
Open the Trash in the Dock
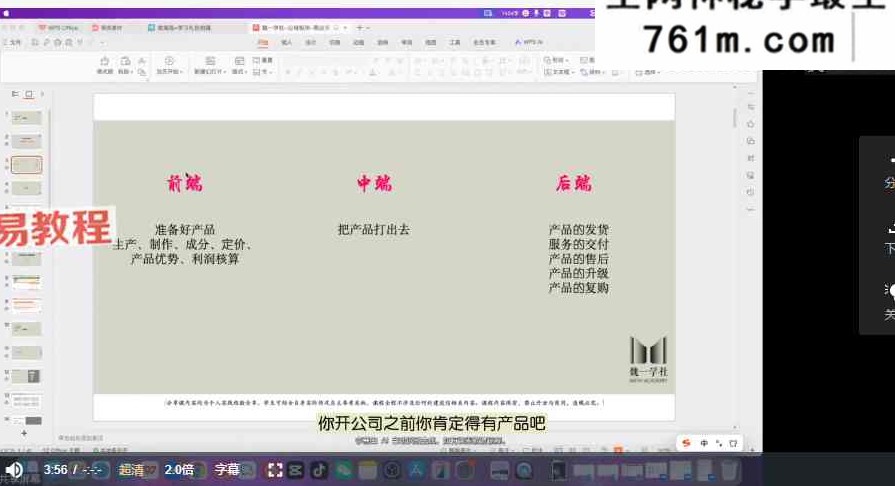(728, 470)
